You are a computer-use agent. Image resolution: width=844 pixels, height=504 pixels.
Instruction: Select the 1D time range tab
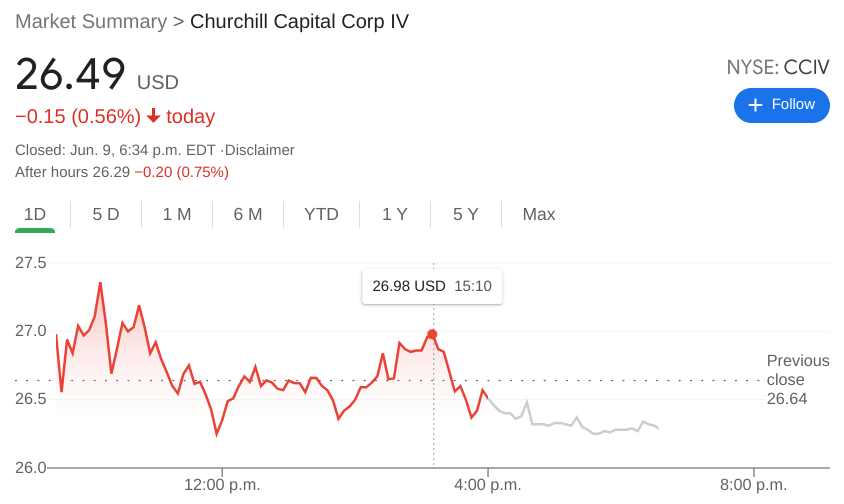tap(35, 214)
